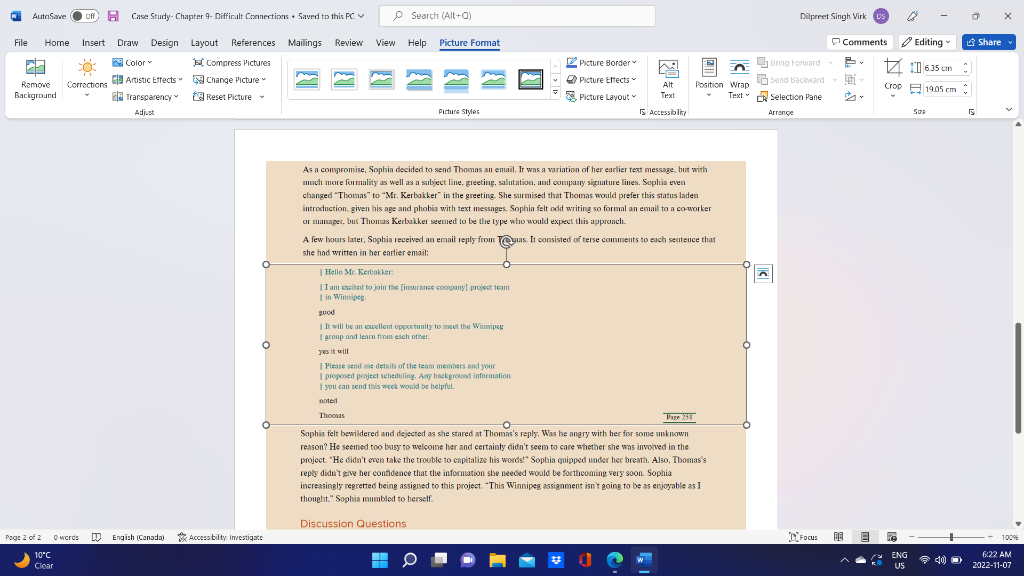Click the Save icon

[113, 16]
